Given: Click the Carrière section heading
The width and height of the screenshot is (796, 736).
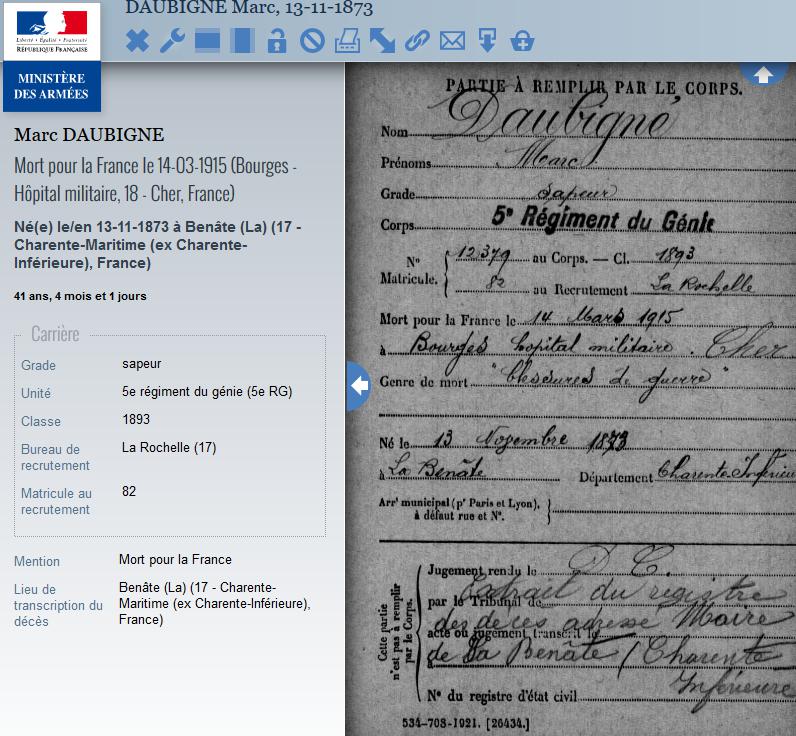Looking at the screenshot, I should point(55,334).
